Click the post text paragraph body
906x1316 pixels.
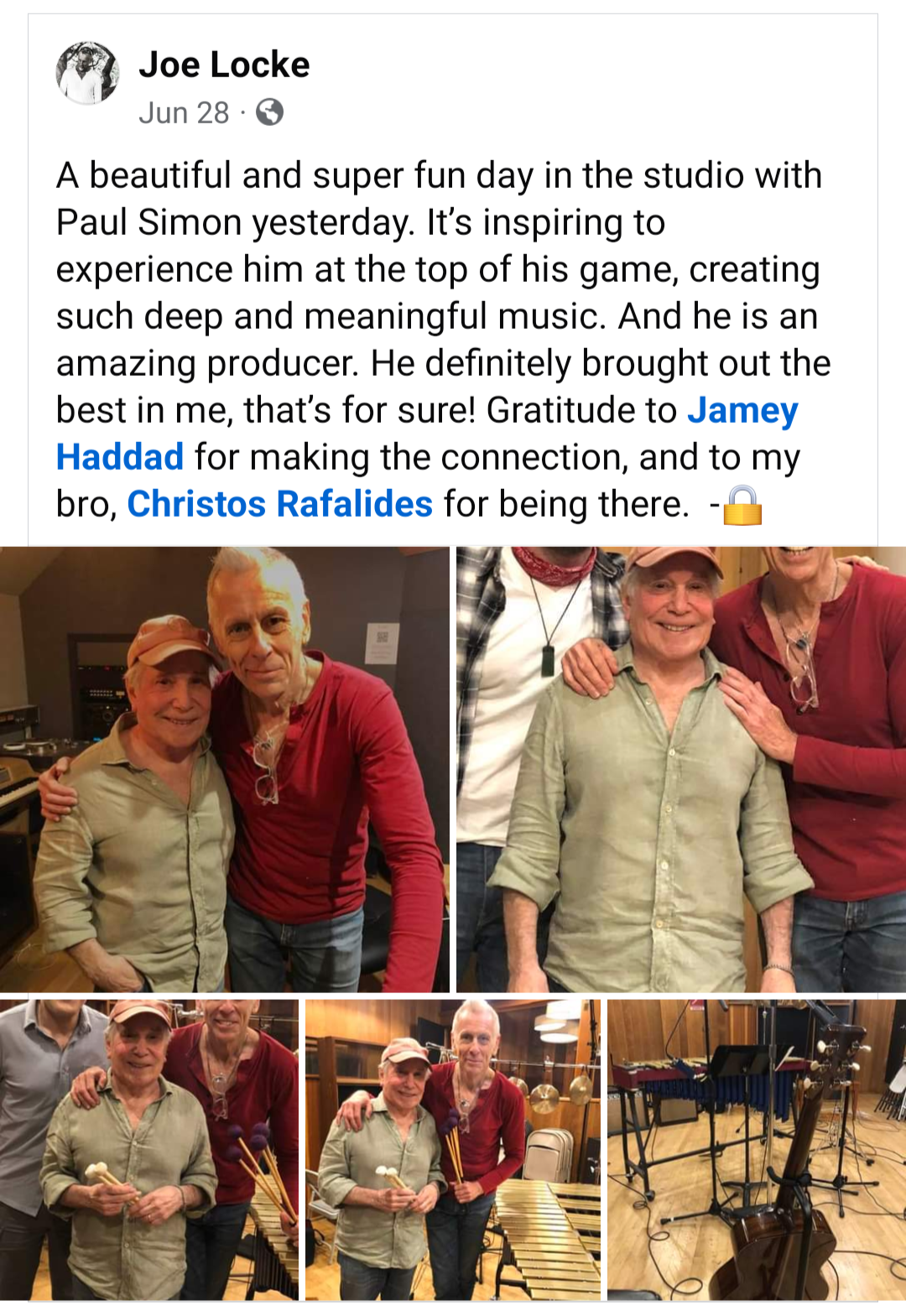pos(443,340)
